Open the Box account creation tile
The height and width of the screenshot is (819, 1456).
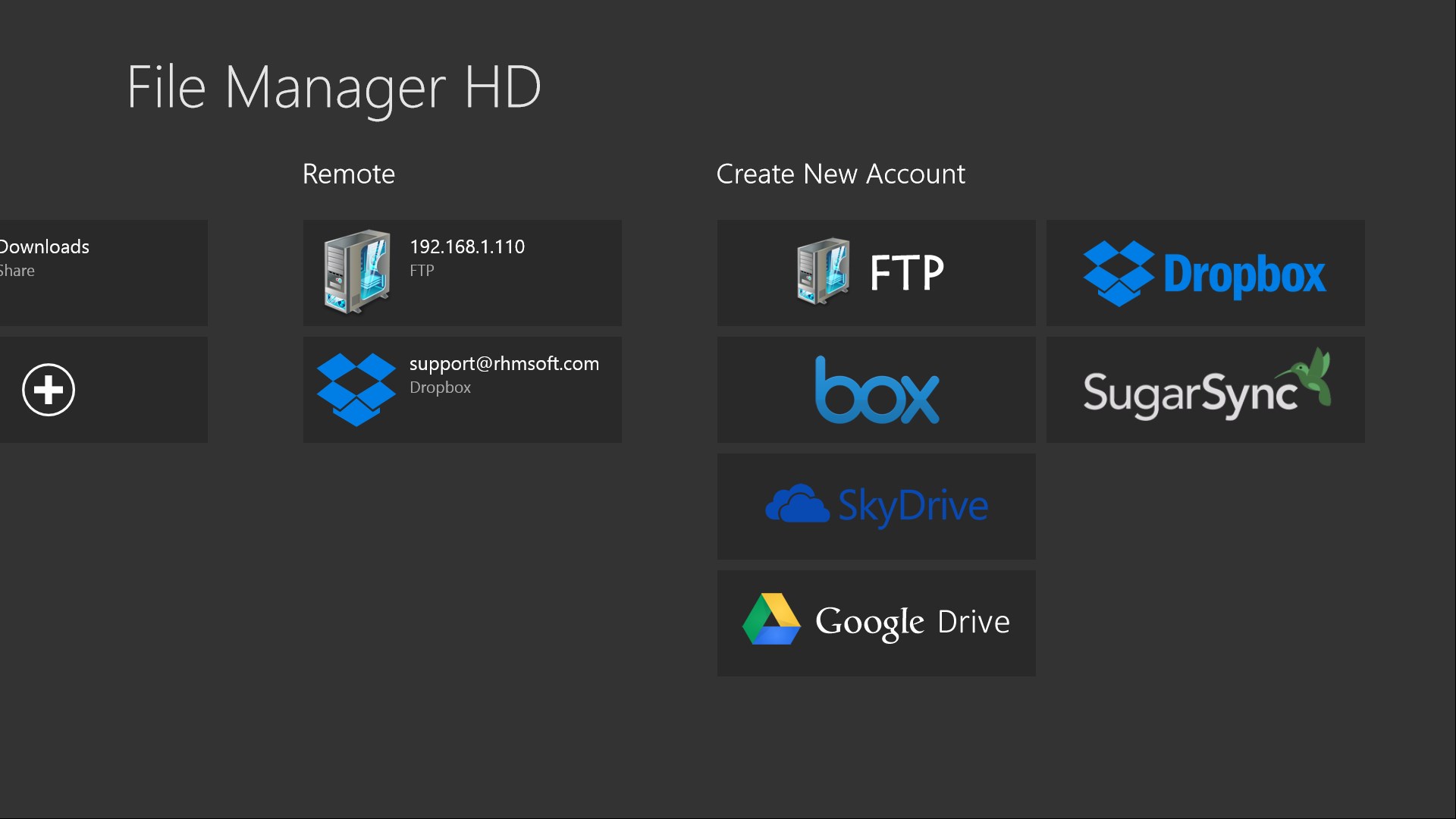click(877, 389)
